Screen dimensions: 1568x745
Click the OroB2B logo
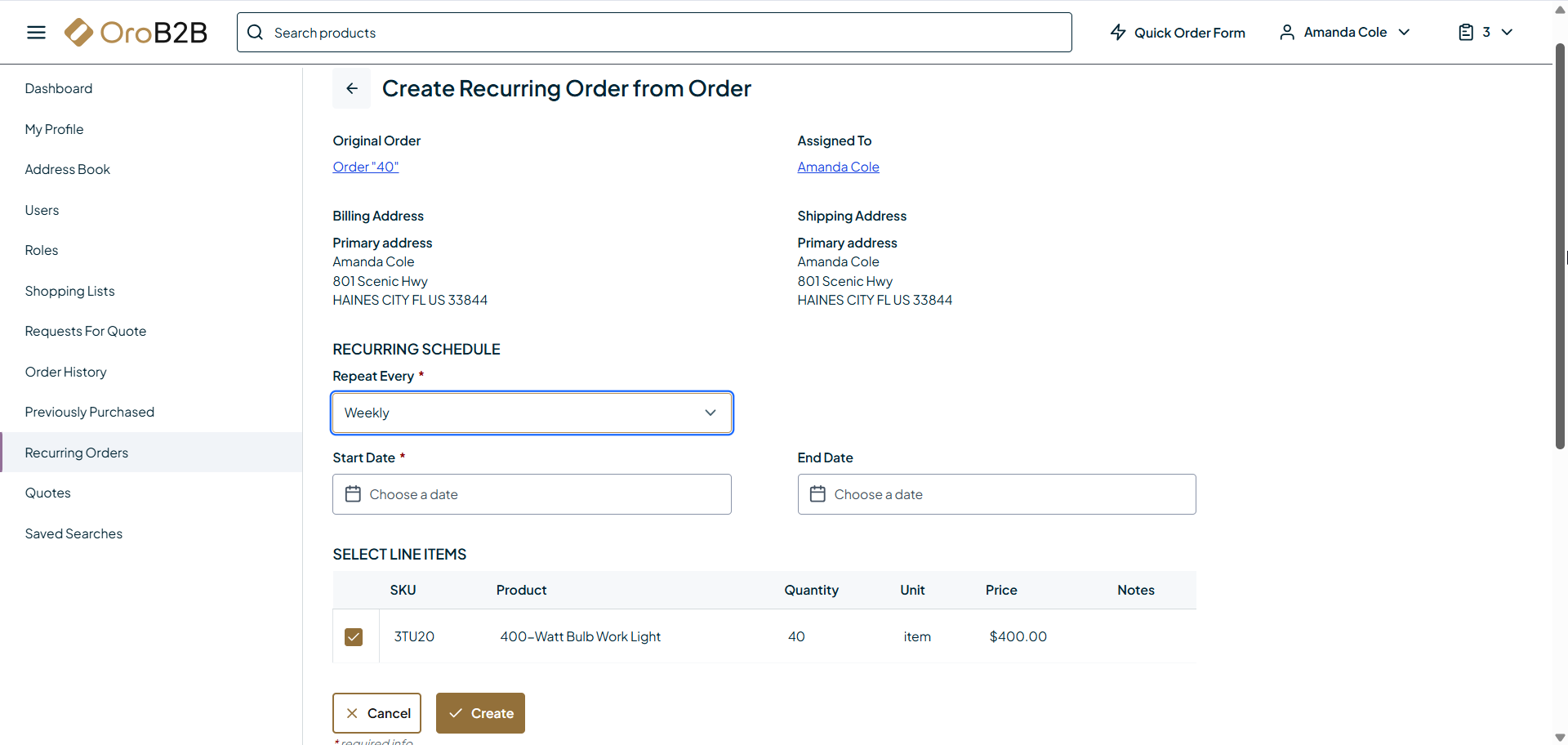pyautogui.click(x=136, y=33)
